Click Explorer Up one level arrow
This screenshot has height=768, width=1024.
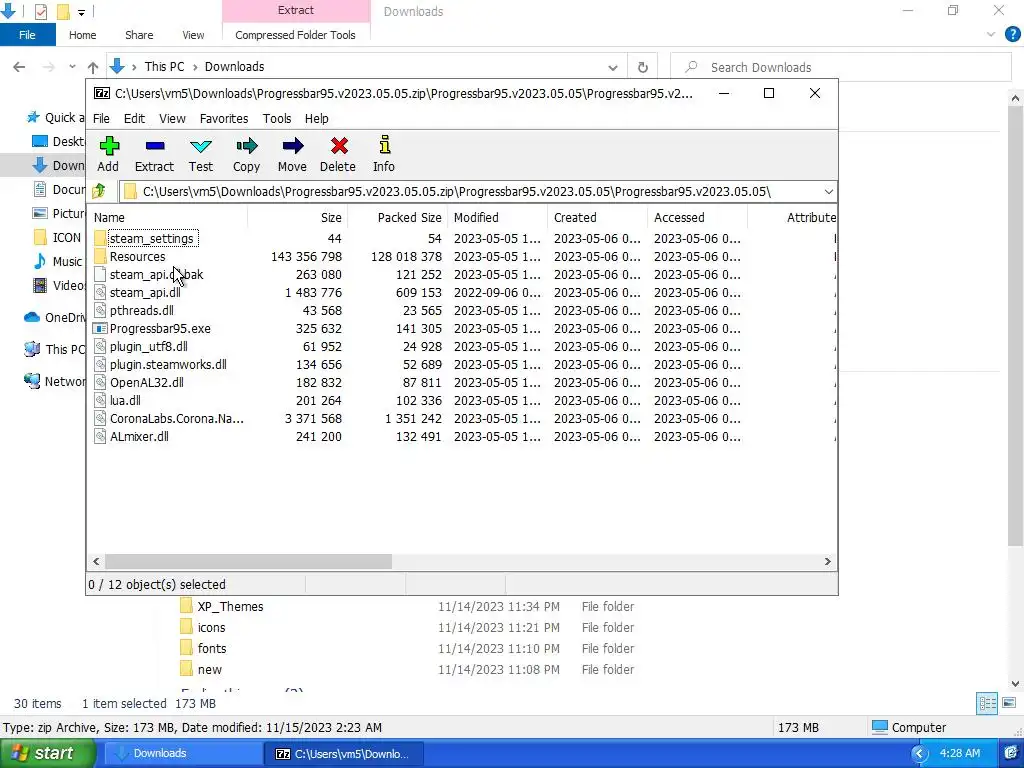click(93, 67)
